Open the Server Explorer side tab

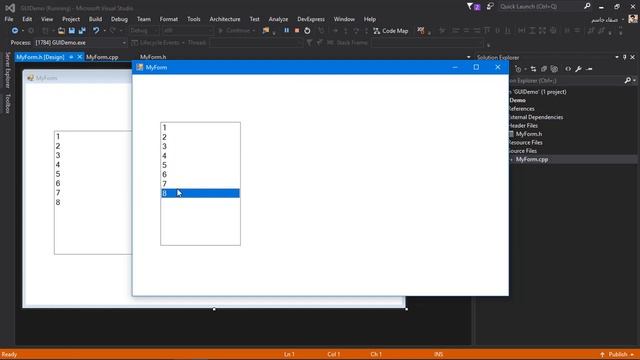tap(7, 70)
